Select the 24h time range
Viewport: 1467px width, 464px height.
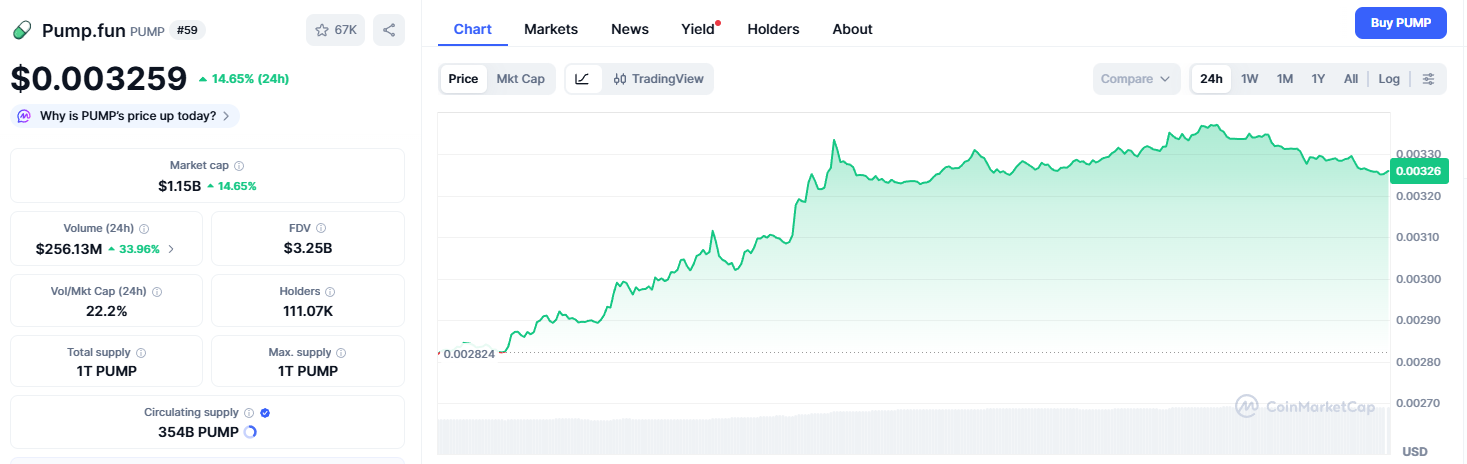1211,79
